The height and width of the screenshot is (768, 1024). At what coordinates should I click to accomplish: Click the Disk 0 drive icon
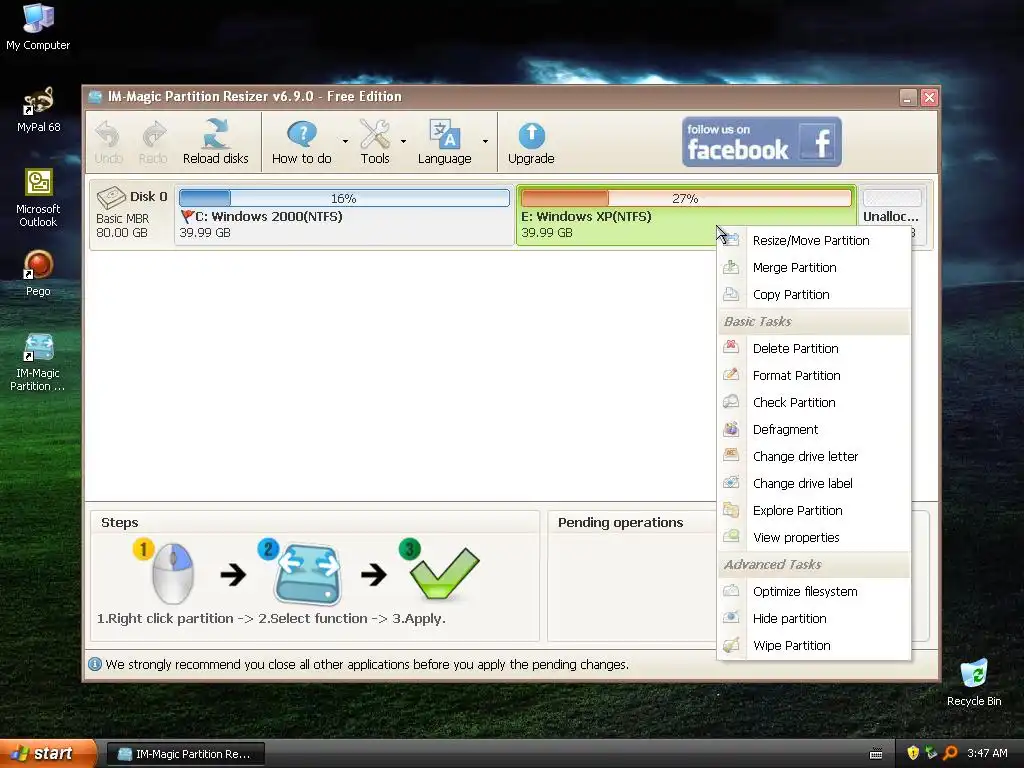point(111,197)
